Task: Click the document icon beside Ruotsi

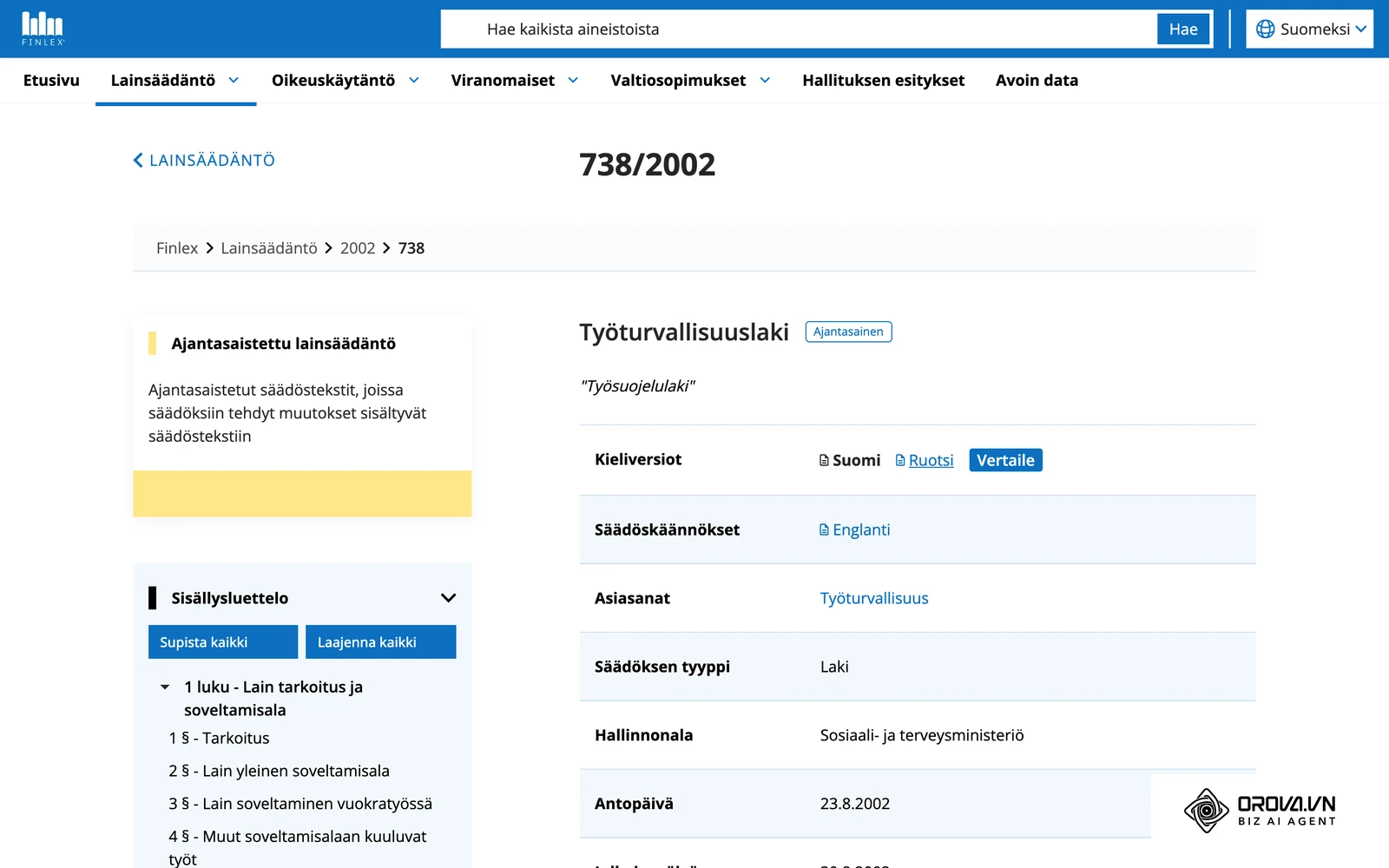Action: [900, 460]
